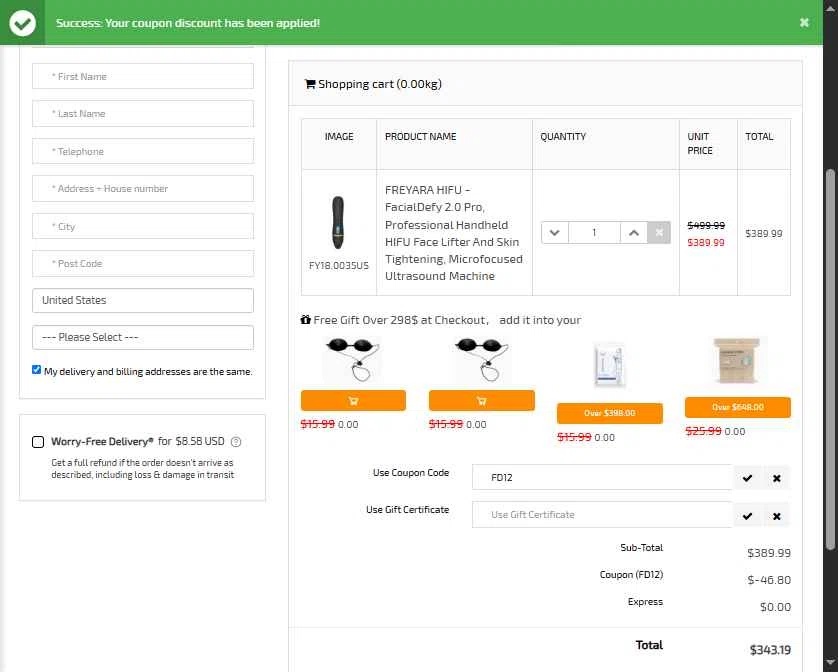Decrease product quantity with down chevron
The width and height of the screenshot is (838, 672).
coord(554,233)
